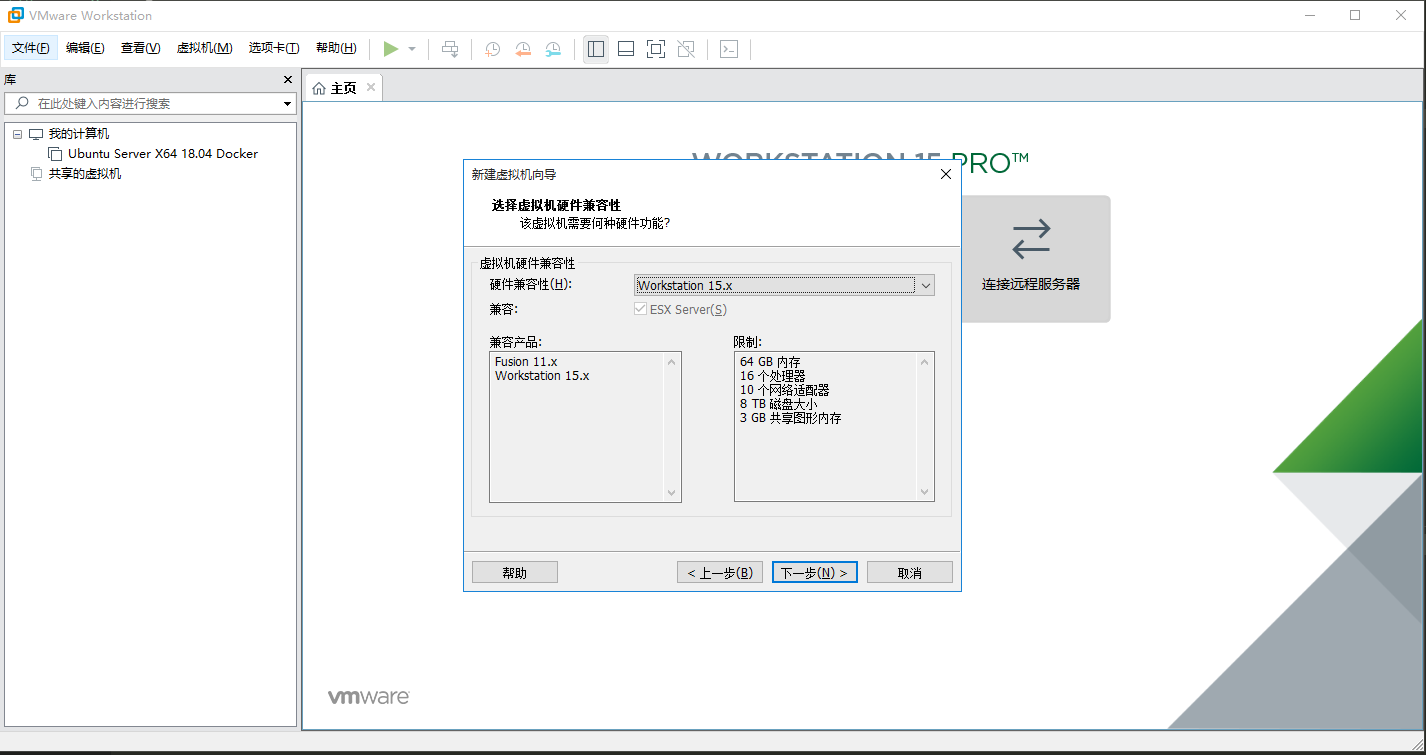Open the 虚拟机(M) menu

tap(205, 48)
